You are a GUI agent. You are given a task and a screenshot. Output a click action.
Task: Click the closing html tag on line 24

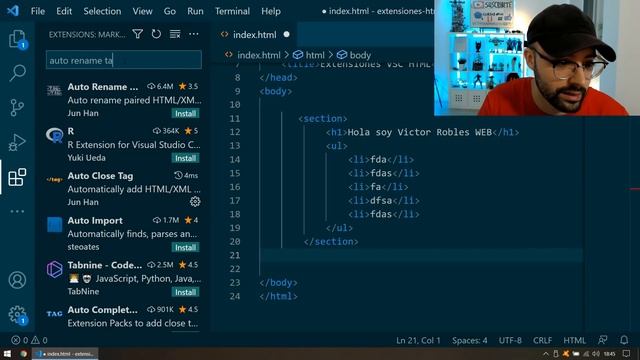click(278, 296)
